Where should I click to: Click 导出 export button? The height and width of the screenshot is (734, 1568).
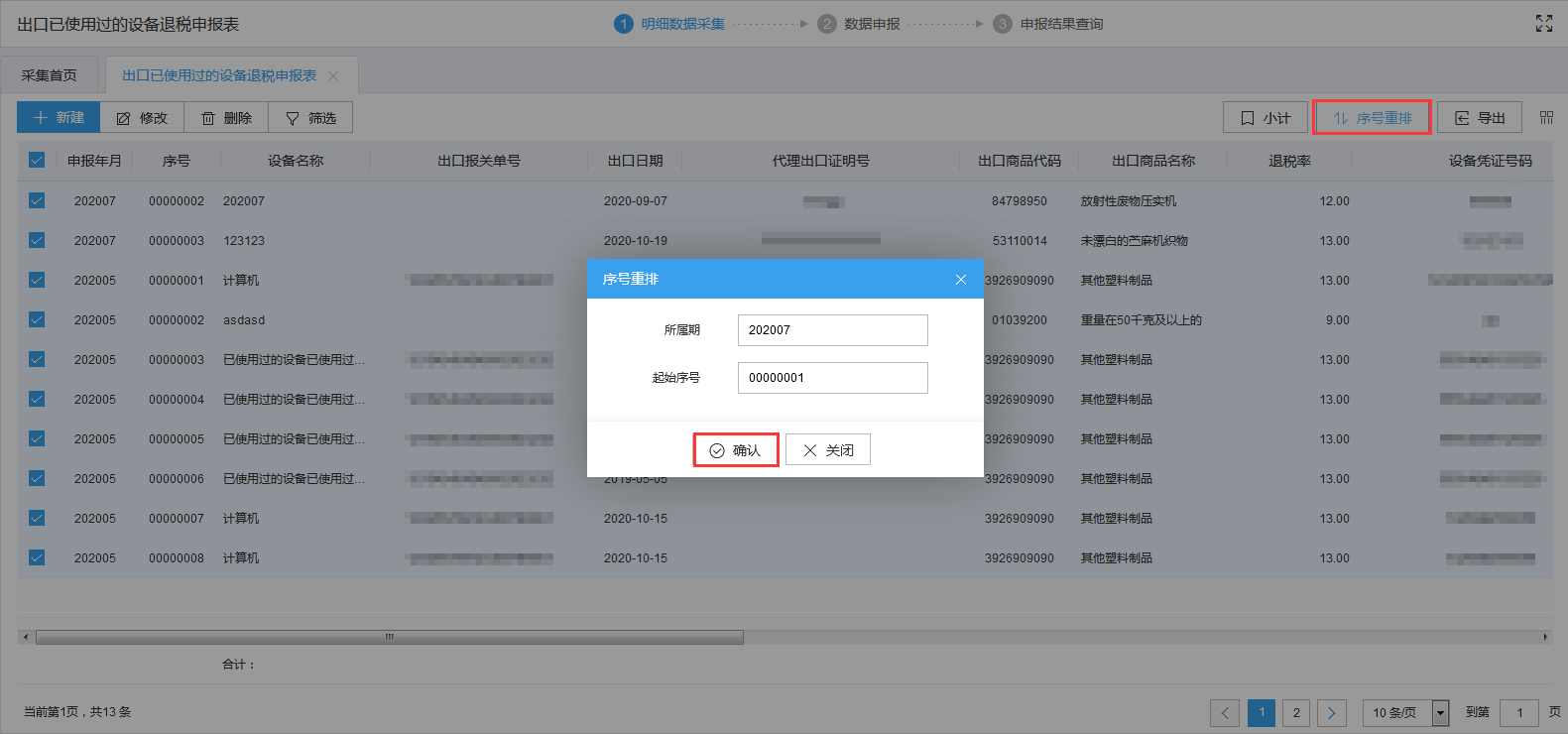pyautogui.click(x=1480, y=117)
